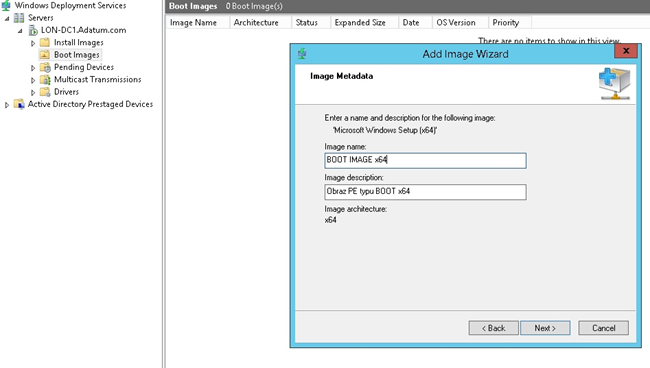
Task: Click the Back button in wizard
Action: point(493,328)
